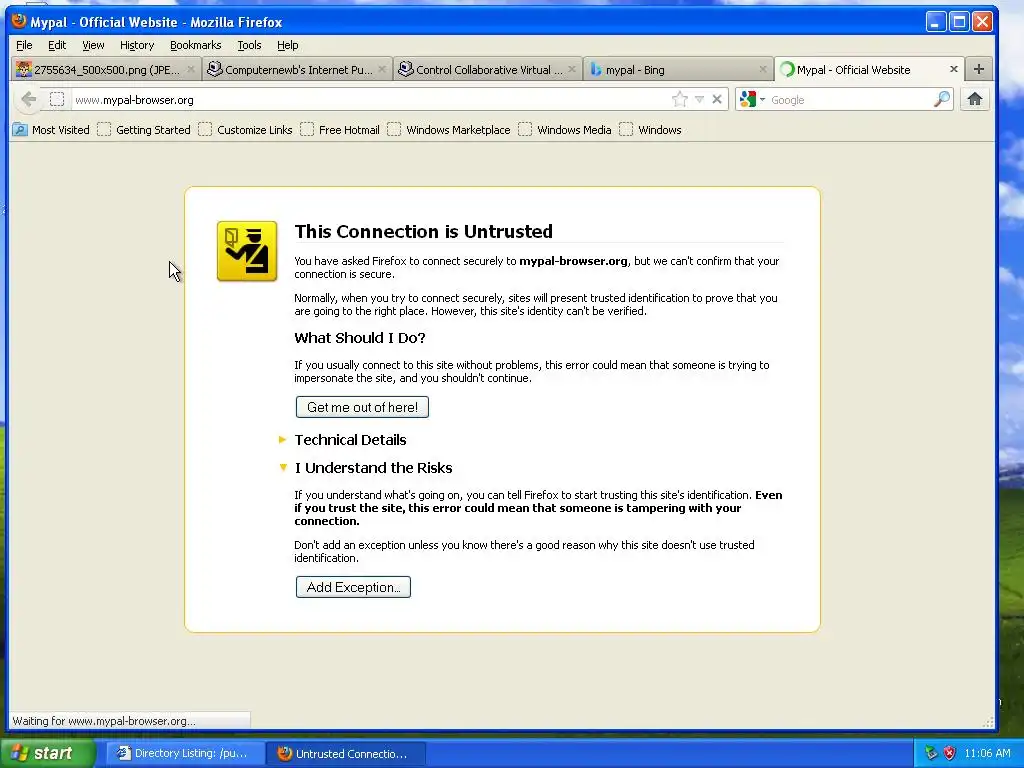Click the Add Exception... button

click(x=353, y=587)
